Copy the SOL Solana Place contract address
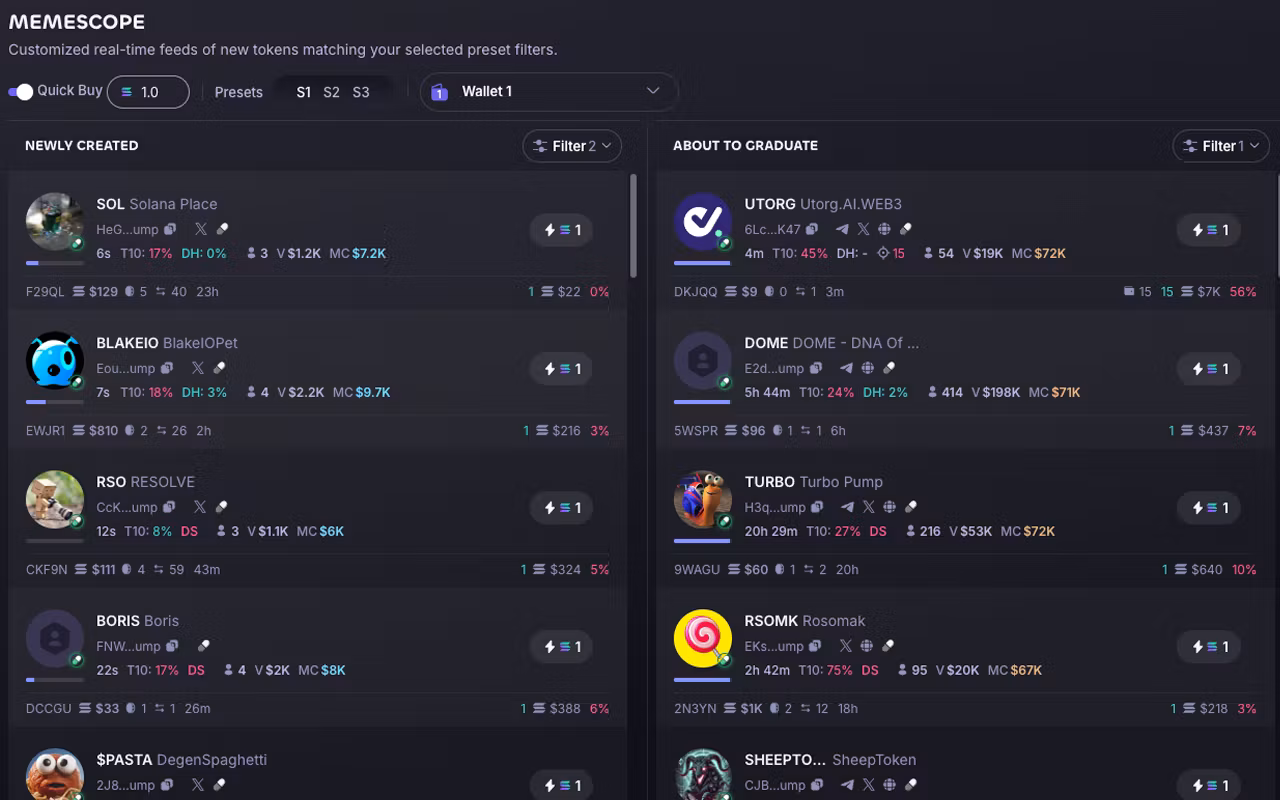Image resolution: width=1280 pixels, height=800 pixels. (170, 229)
